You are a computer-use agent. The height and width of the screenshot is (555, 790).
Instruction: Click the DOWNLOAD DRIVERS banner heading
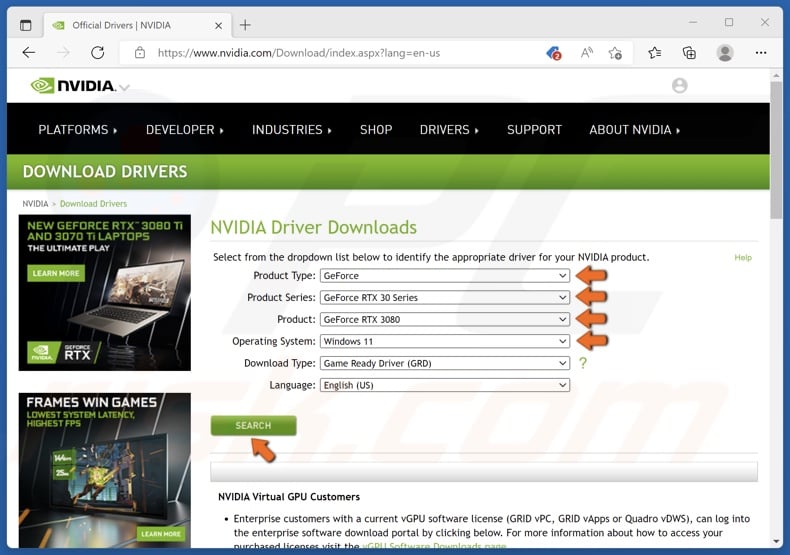click(x=105, y=172)
